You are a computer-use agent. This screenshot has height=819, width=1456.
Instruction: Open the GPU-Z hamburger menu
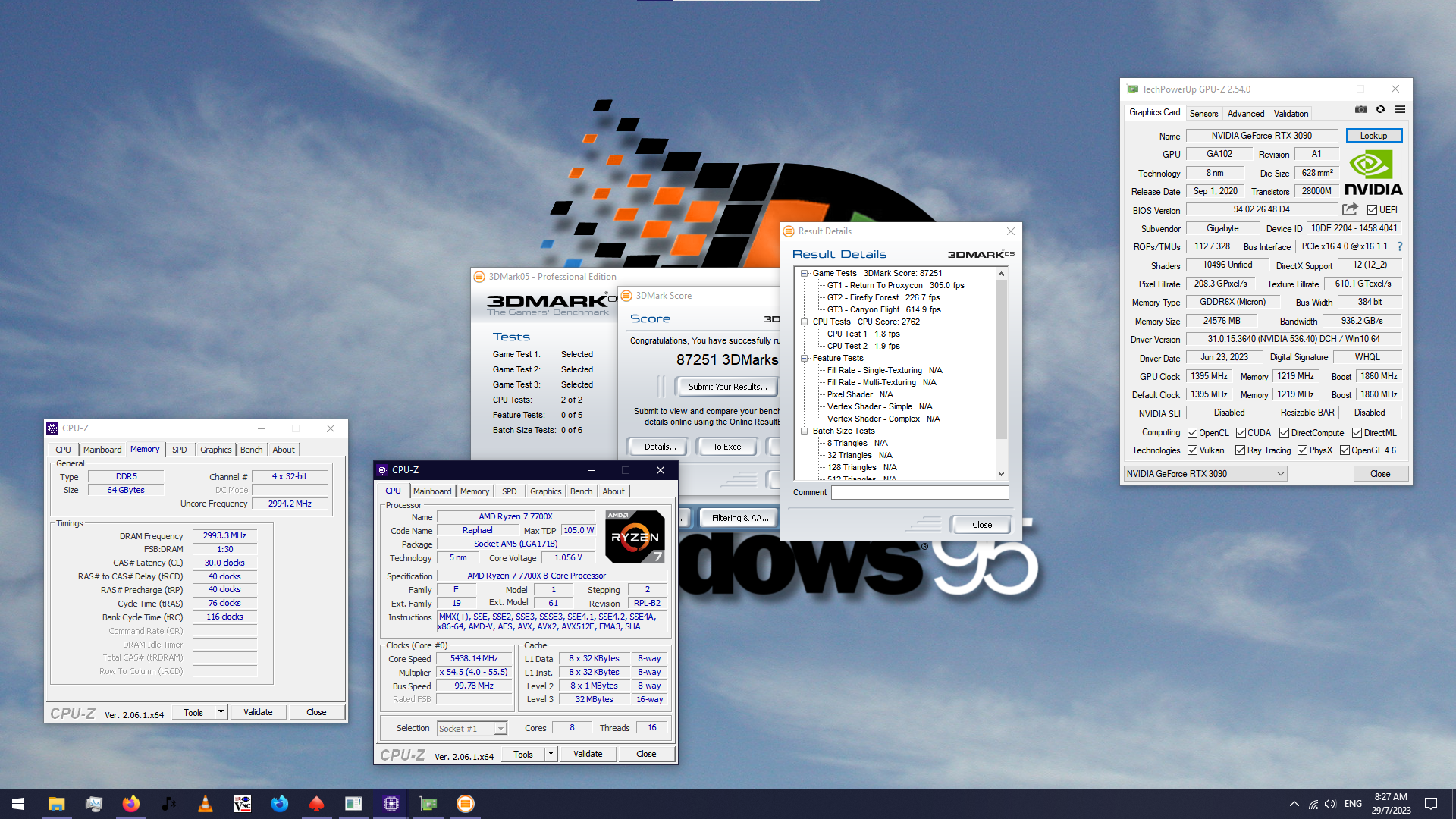[1400, 110]
